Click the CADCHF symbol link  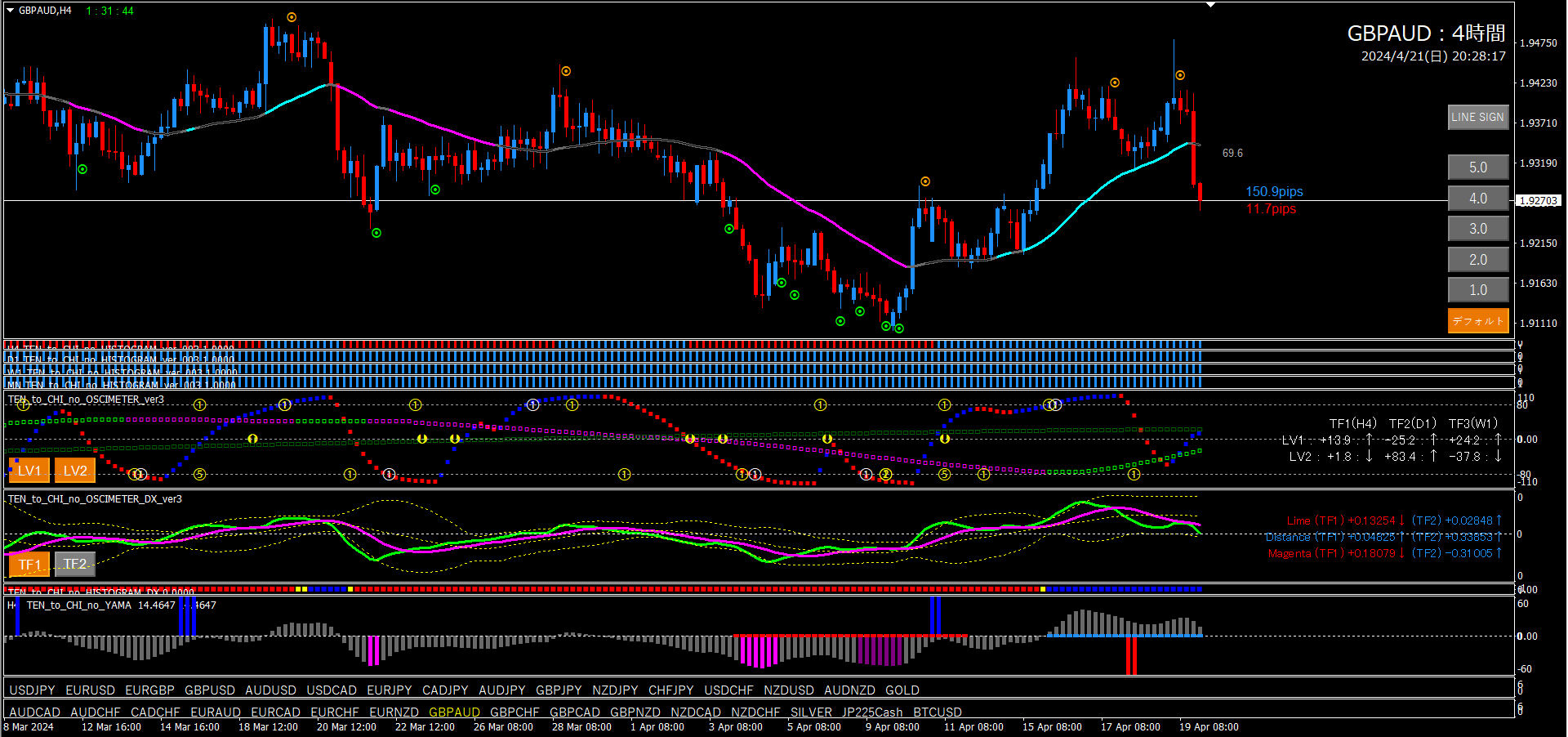(x=155, y=712)
